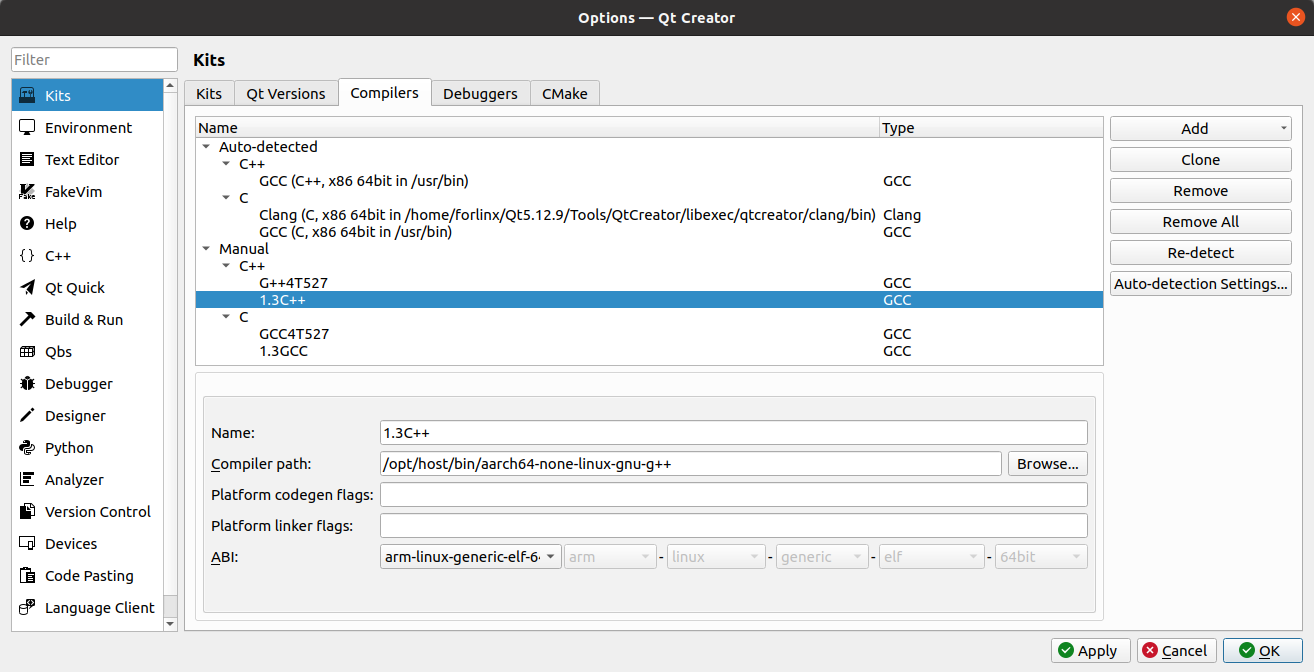Viewport: 1314px width, 672px height.
Task: Open the Help category icon
Action: pyautogui.click(x=27, y=224)
